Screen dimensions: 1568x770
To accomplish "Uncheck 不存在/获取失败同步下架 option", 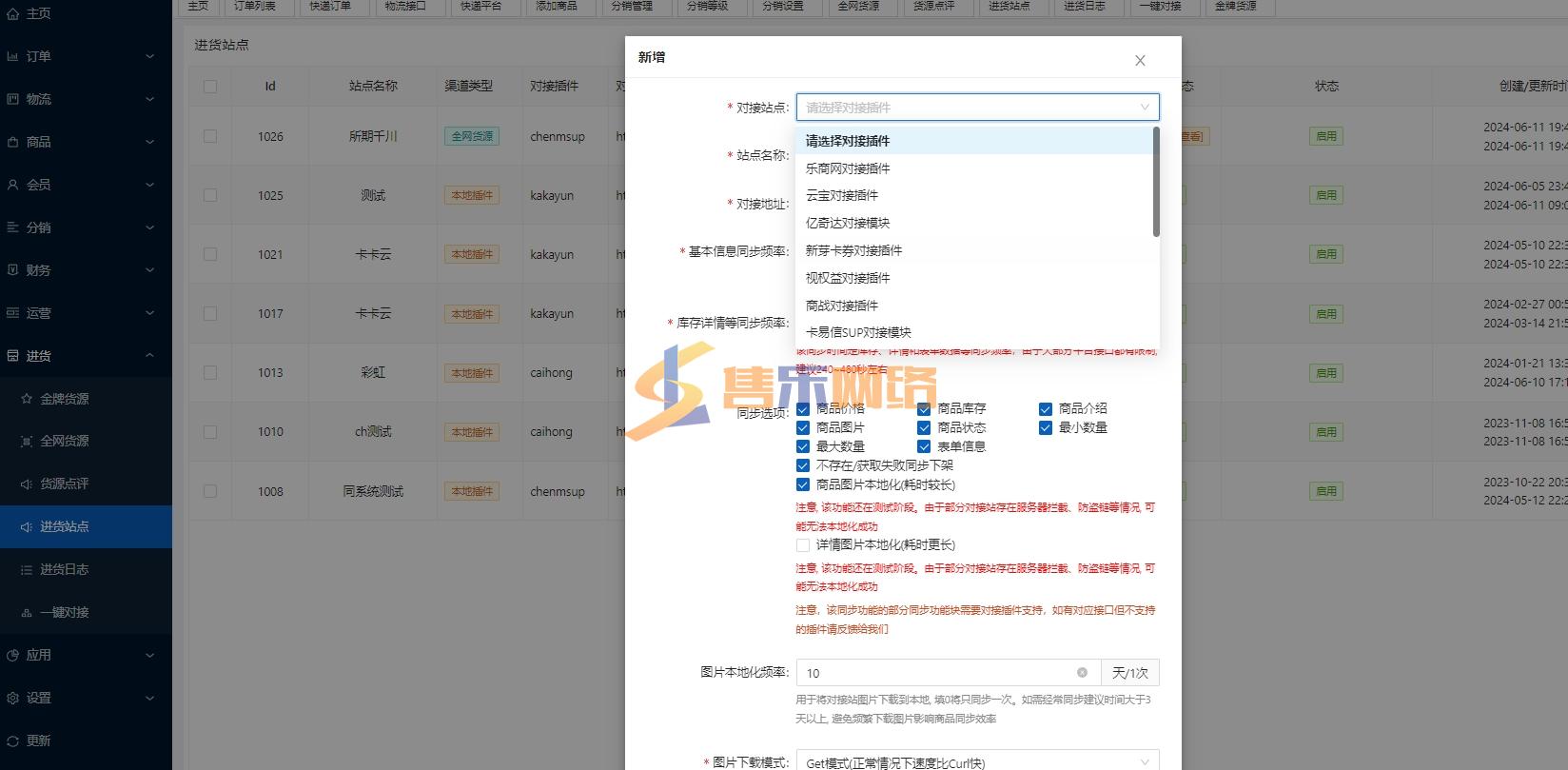I will click(803, 465).
